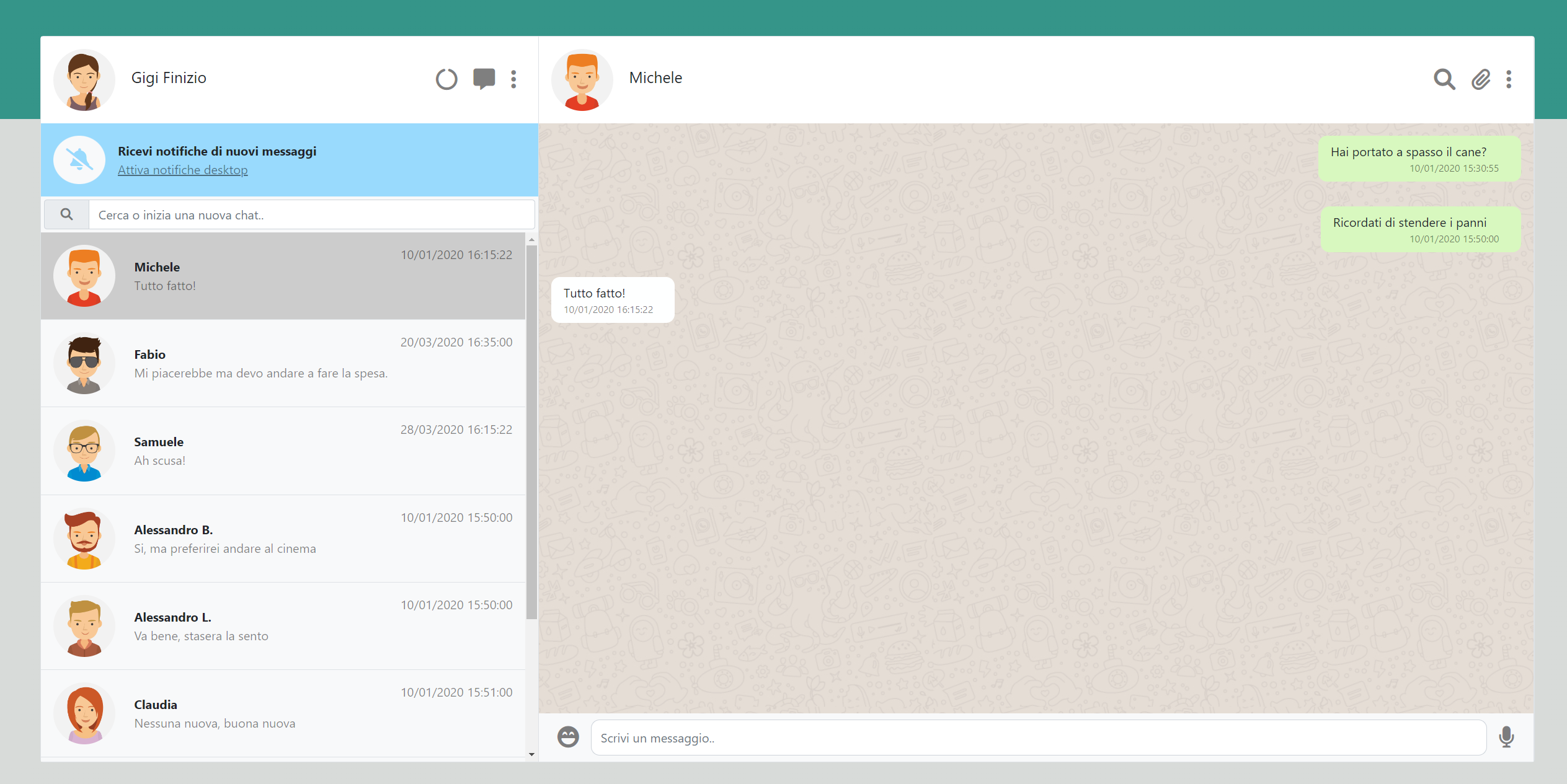This screenshot has width=1567, height=784.
Task: Open new chat bubble icon
Action: (x=484, y=79)
